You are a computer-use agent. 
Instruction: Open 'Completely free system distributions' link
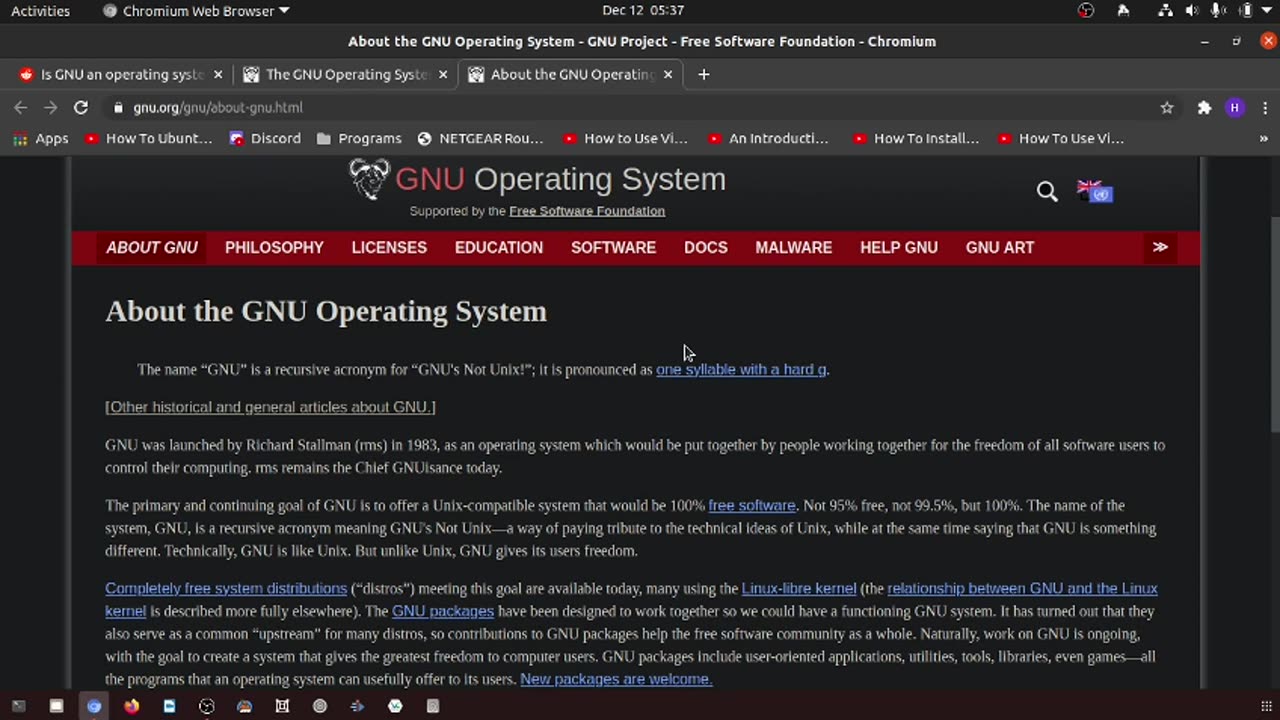click(x=226, y=589)
